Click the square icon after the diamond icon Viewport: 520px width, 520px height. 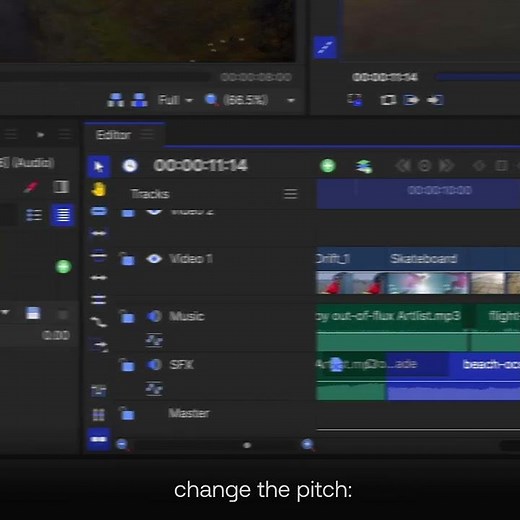(x=501, y=166)
